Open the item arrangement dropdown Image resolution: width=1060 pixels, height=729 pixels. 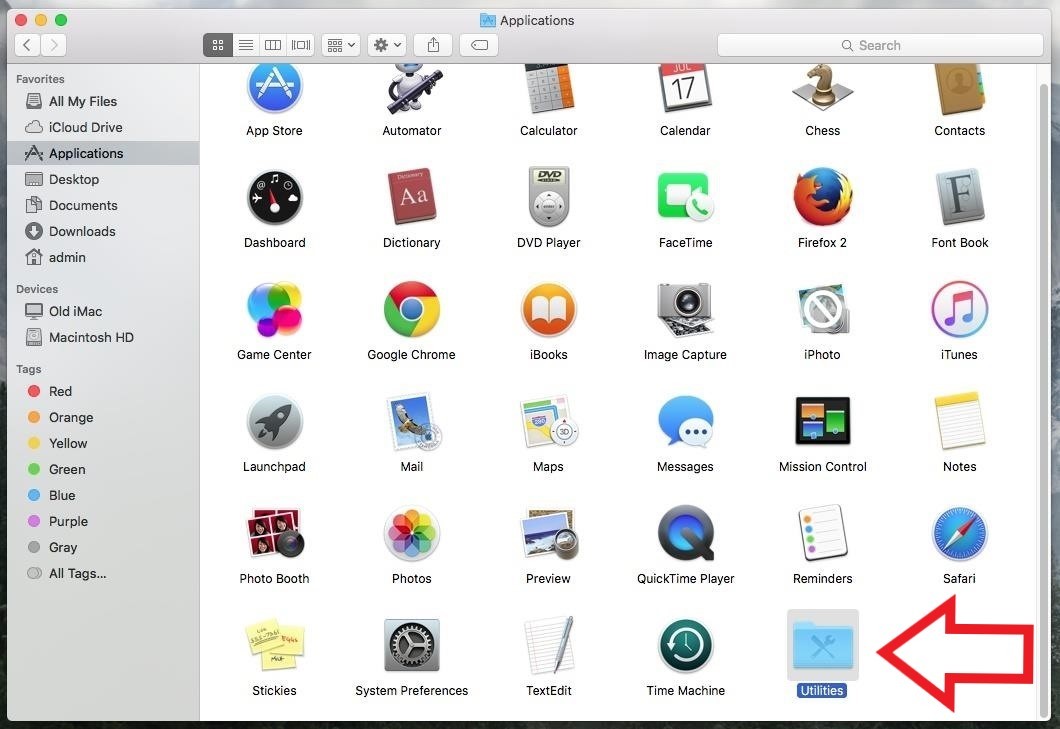coord(341,45)
